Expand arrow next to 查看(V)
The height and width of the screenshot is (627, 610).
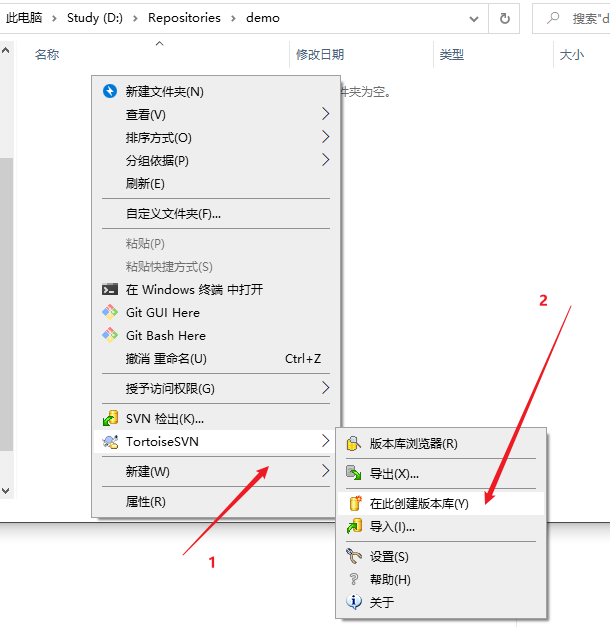tap(326, 114)
